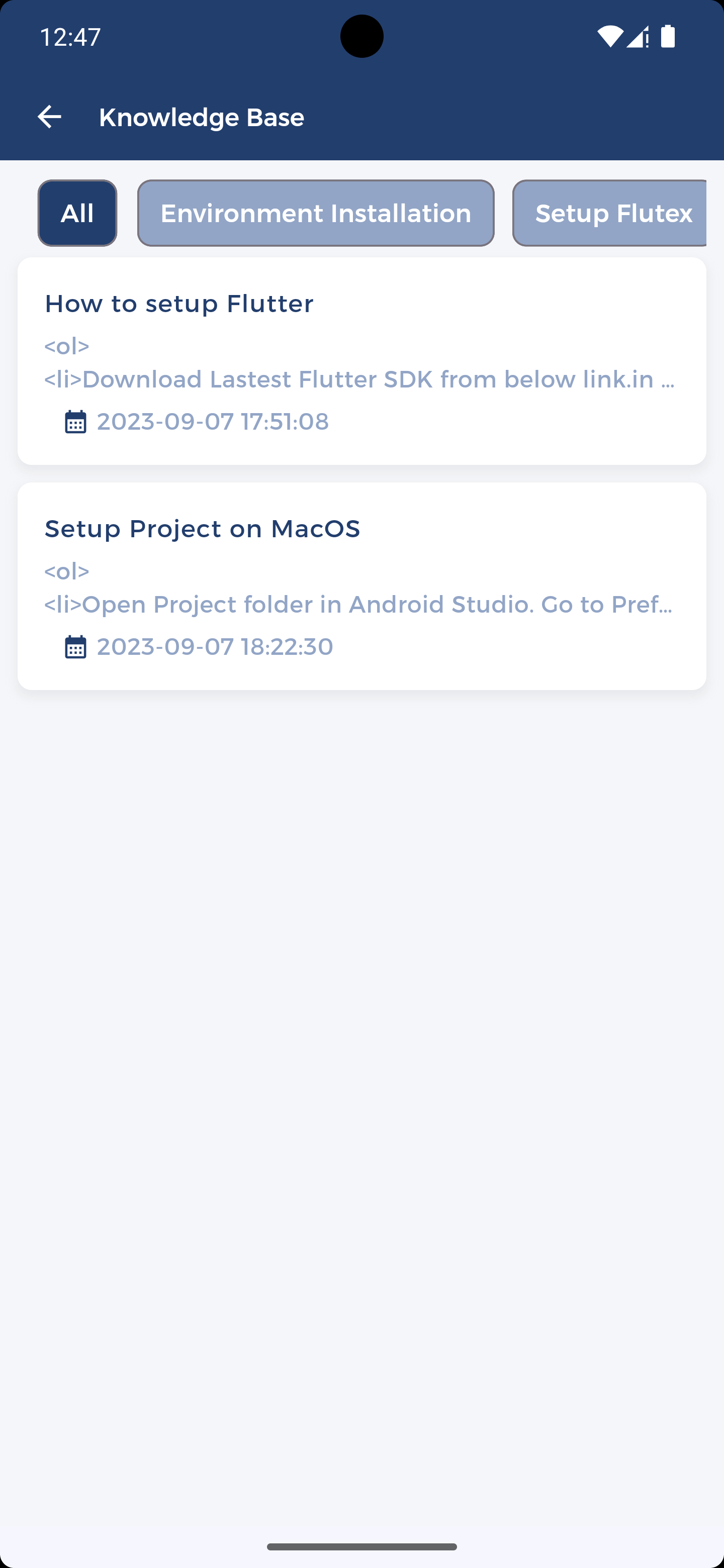724x1568 pixels.
Task: Click the 2023-09-07 17:51:08 timestamp
Action: point(213,421)
